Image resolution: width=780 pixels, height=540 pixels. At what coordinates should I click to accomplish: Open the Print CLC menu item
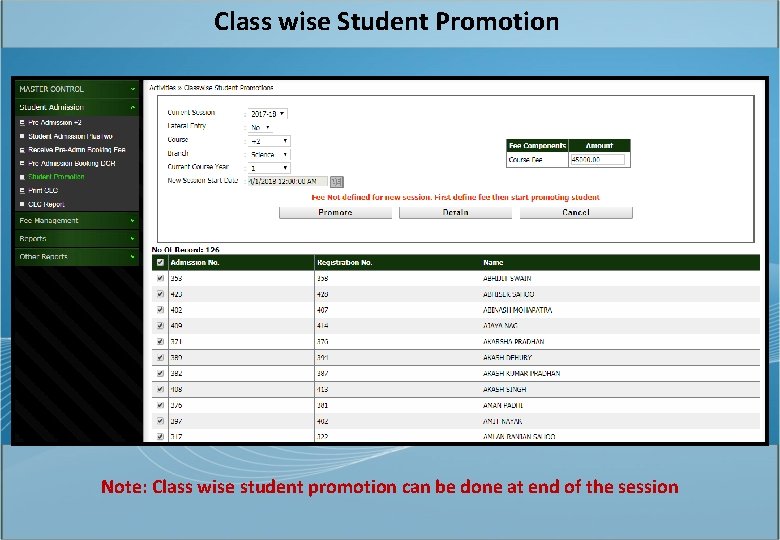43,190
